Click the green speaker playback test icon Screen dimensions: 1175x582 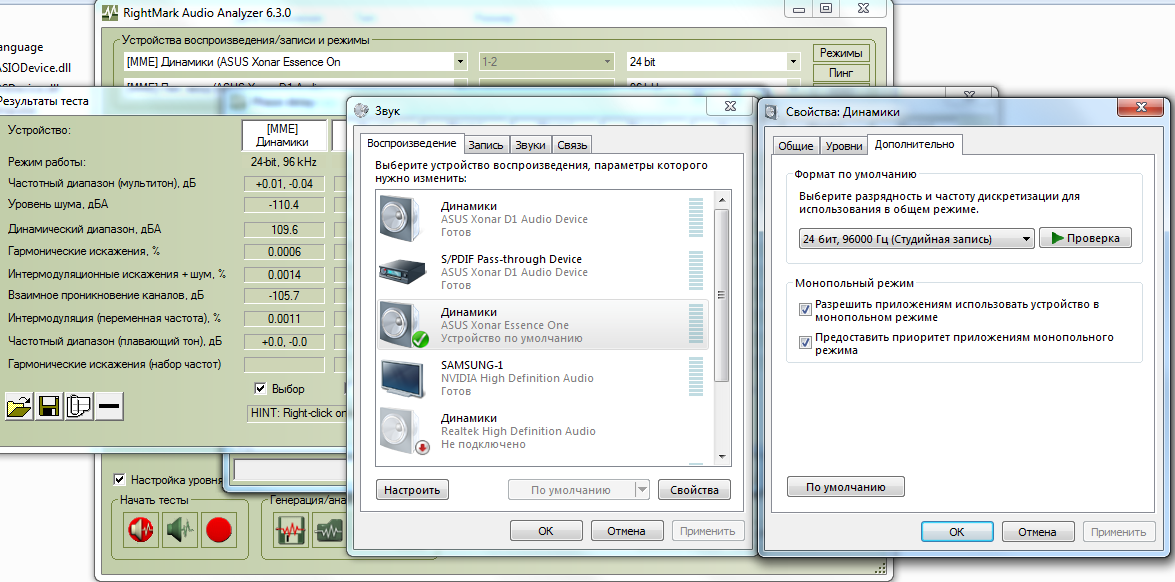click(x=181, y=530)
